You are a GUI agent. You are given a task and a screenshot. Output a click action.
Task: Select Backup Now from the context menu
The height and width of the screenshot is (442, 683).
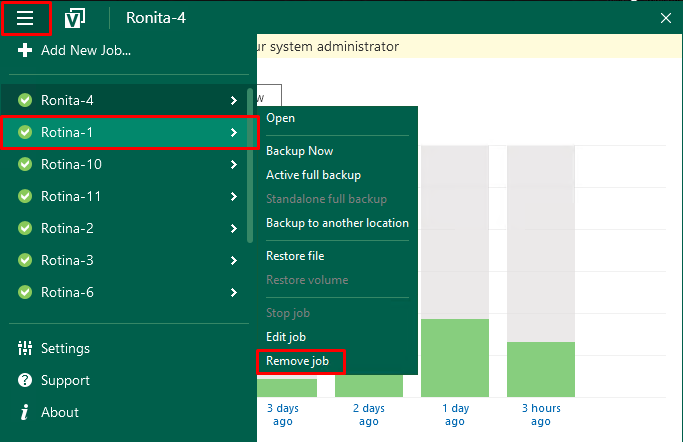(x=300, y=151)
